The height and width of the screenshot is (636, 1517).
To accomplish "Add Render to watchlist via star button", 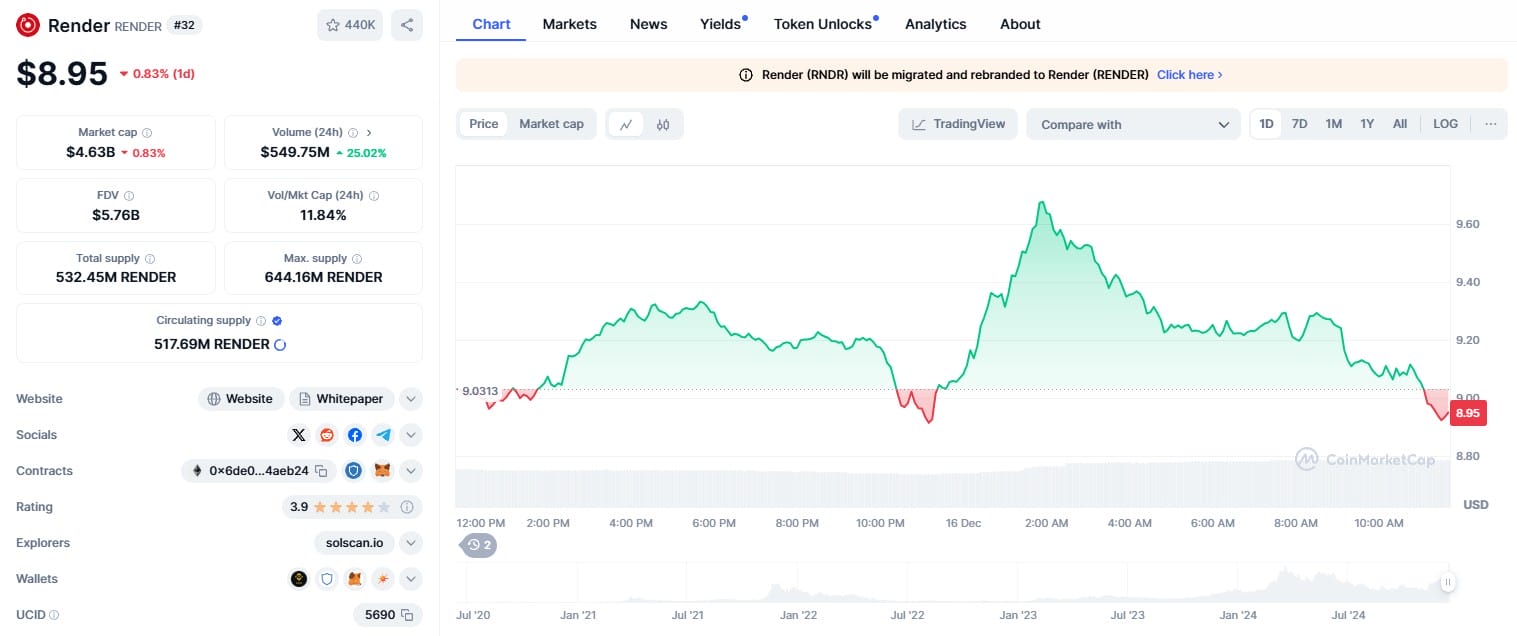I will [x=350, y=25].
